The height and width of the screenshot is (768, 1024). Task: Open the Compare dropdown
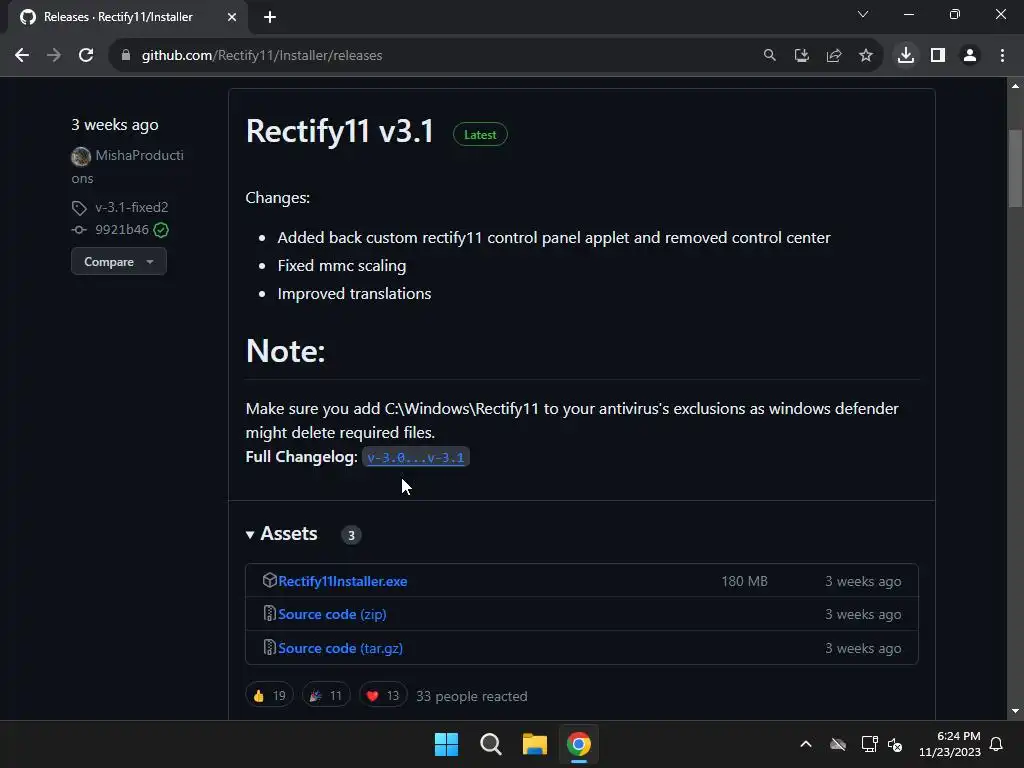[119, 262]
